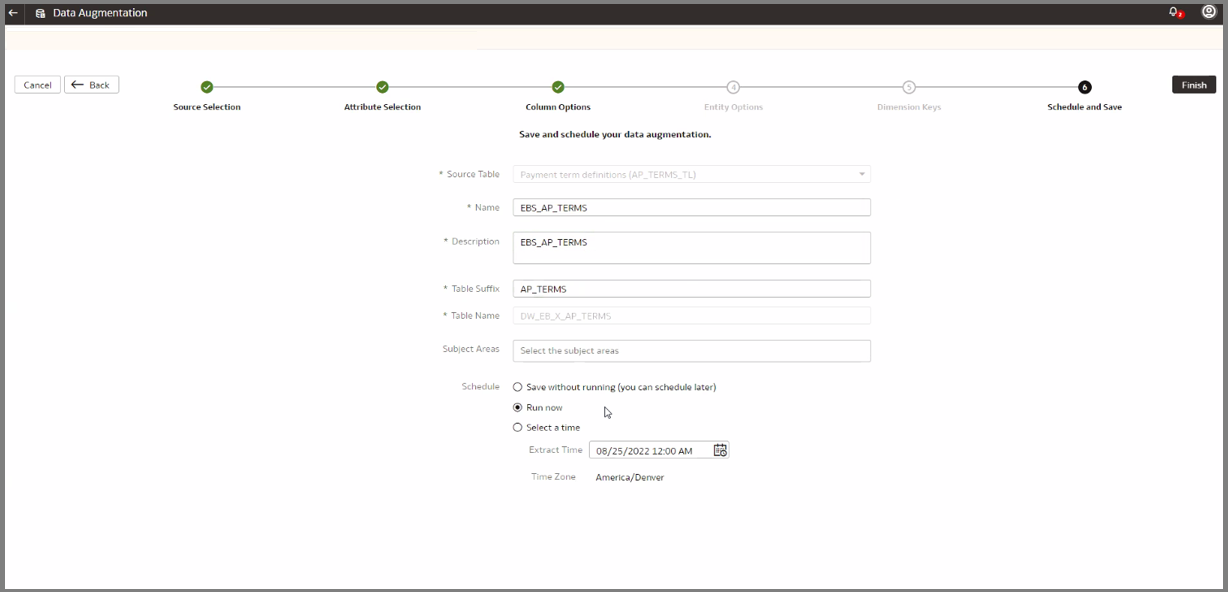
Task: Open the user profile icon
Action: [x=1208, y=12]
